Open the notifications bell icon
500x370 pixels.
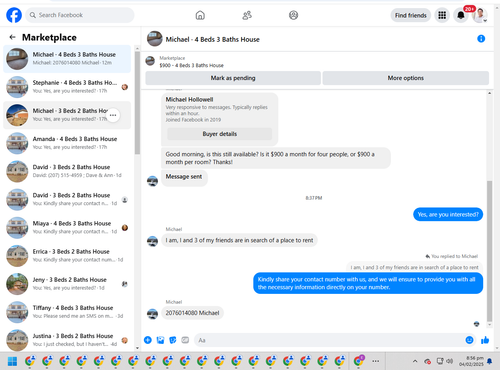point(461,15)
